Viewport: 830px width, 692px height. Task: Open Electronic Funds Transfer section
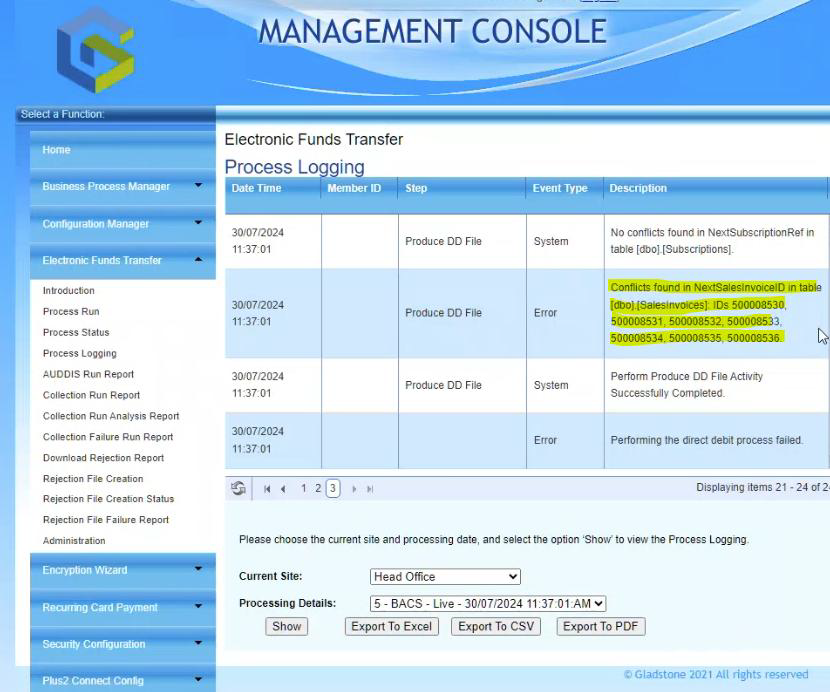tap(123, 260)
